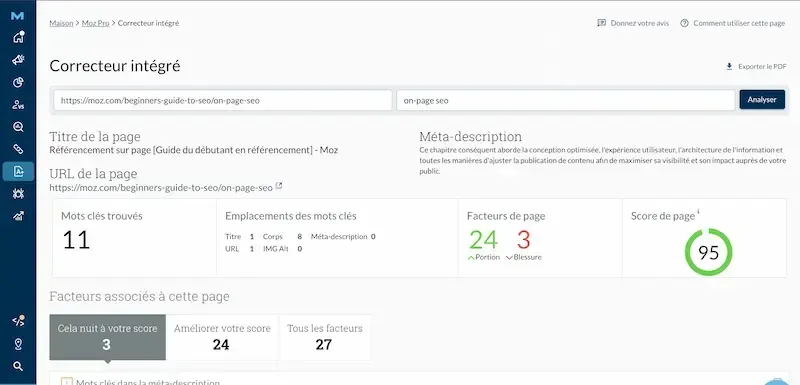Open the Link research chain icon

[x=18, y=149]
